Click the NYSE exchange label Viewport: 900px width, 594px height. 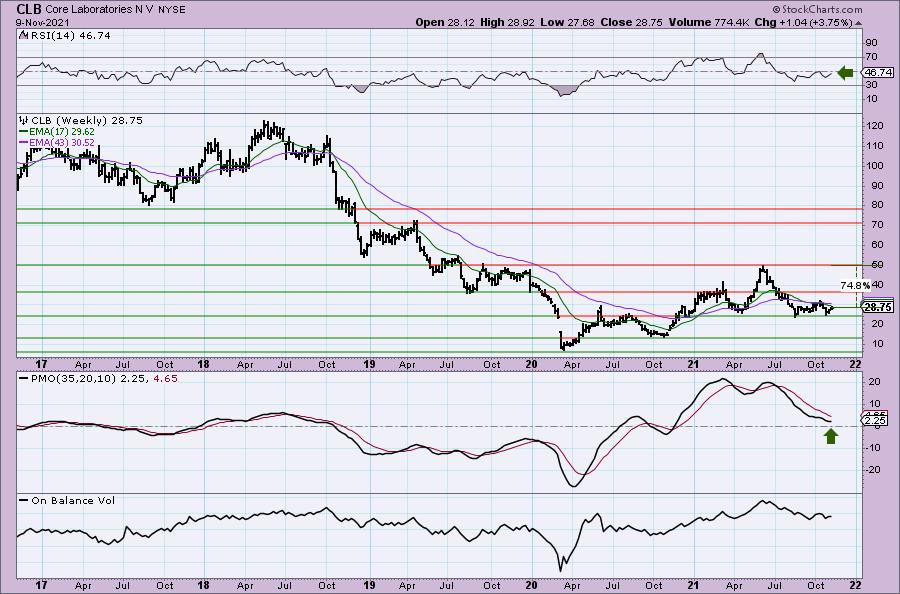coord(170,10)
